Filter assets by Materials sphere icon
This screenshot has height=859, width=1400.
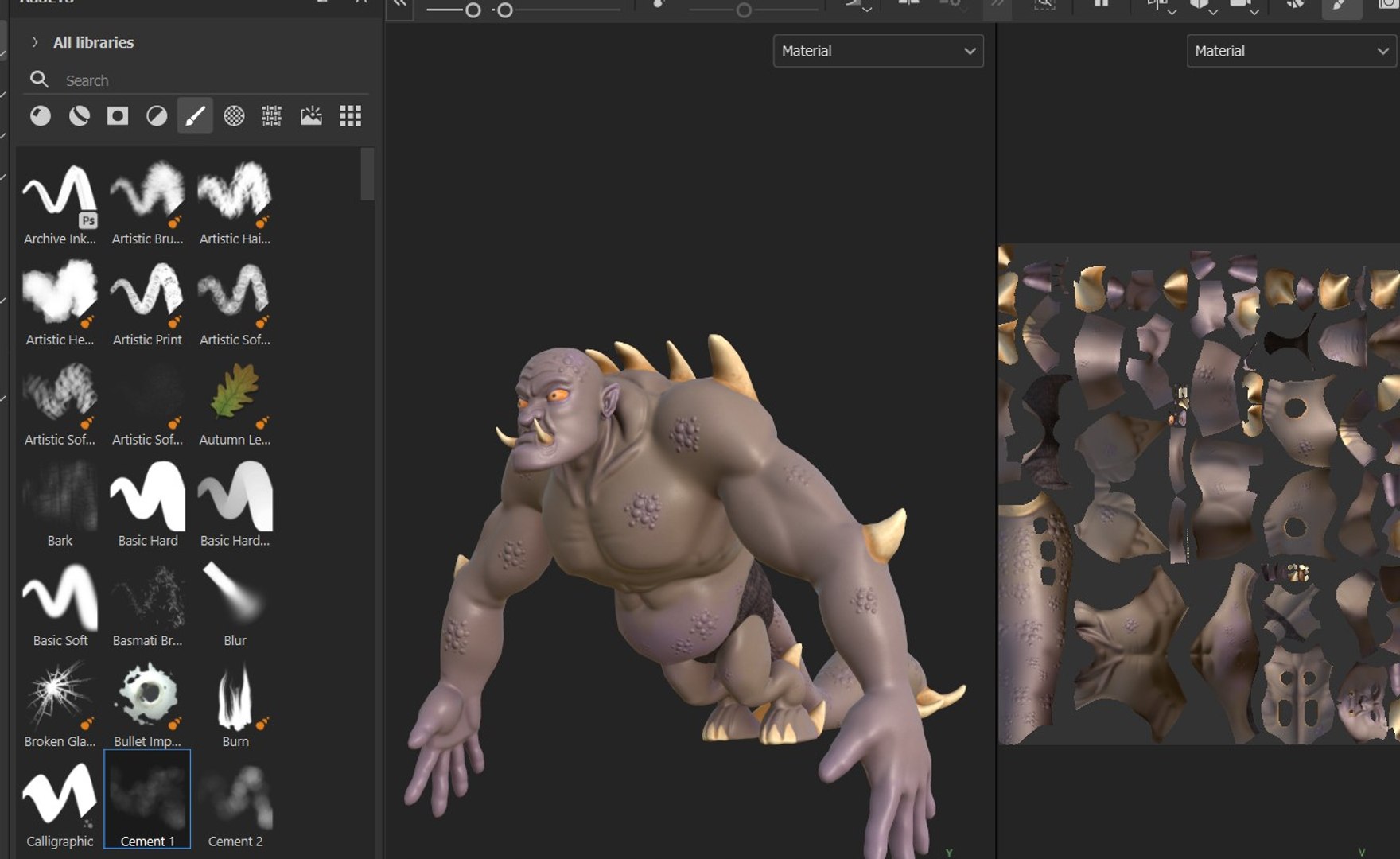(41, 116)
